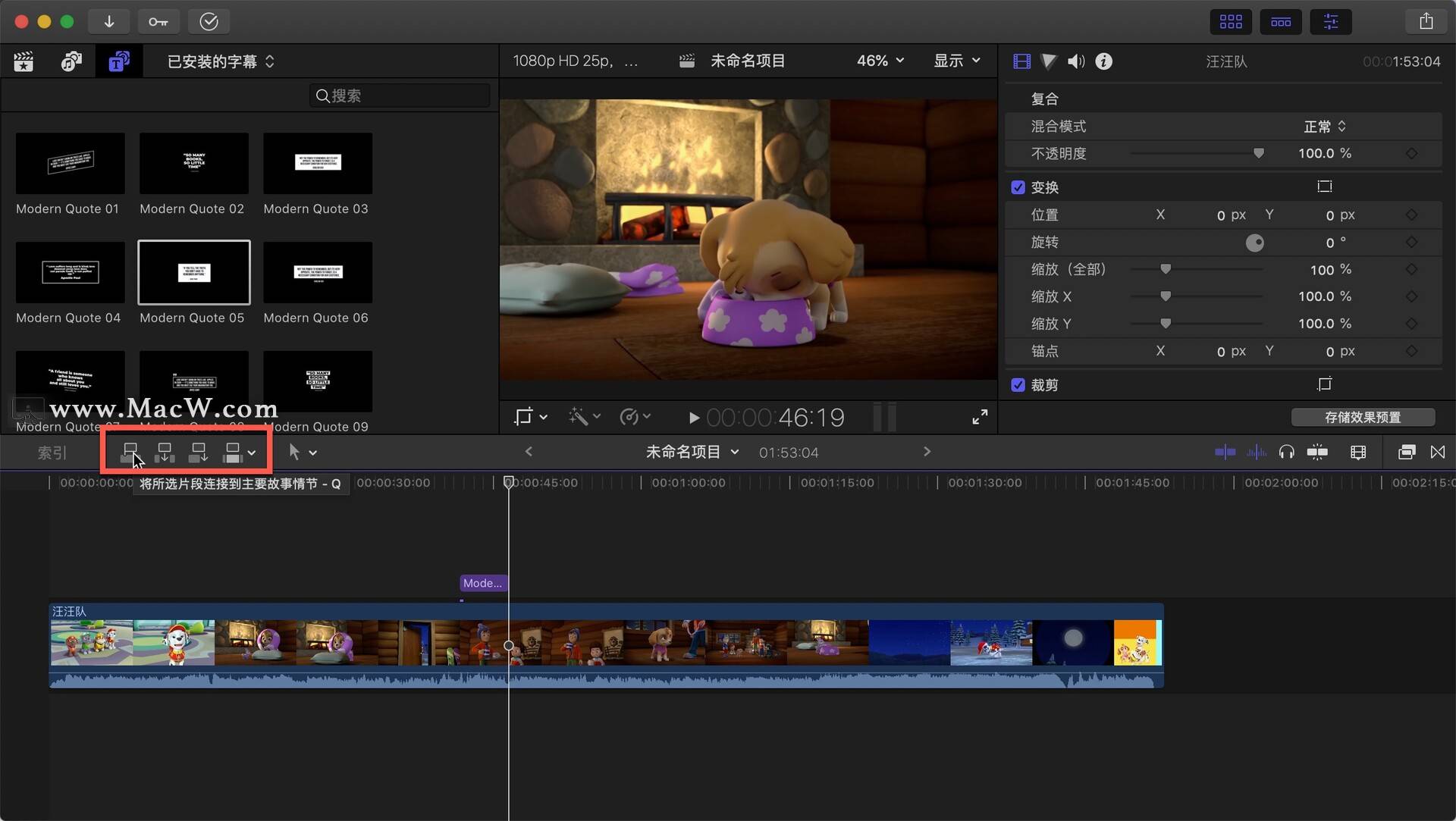Screen dimensions: 1456x821
Task: Open the viewer display options menu
Action: [x=957, y=61]
